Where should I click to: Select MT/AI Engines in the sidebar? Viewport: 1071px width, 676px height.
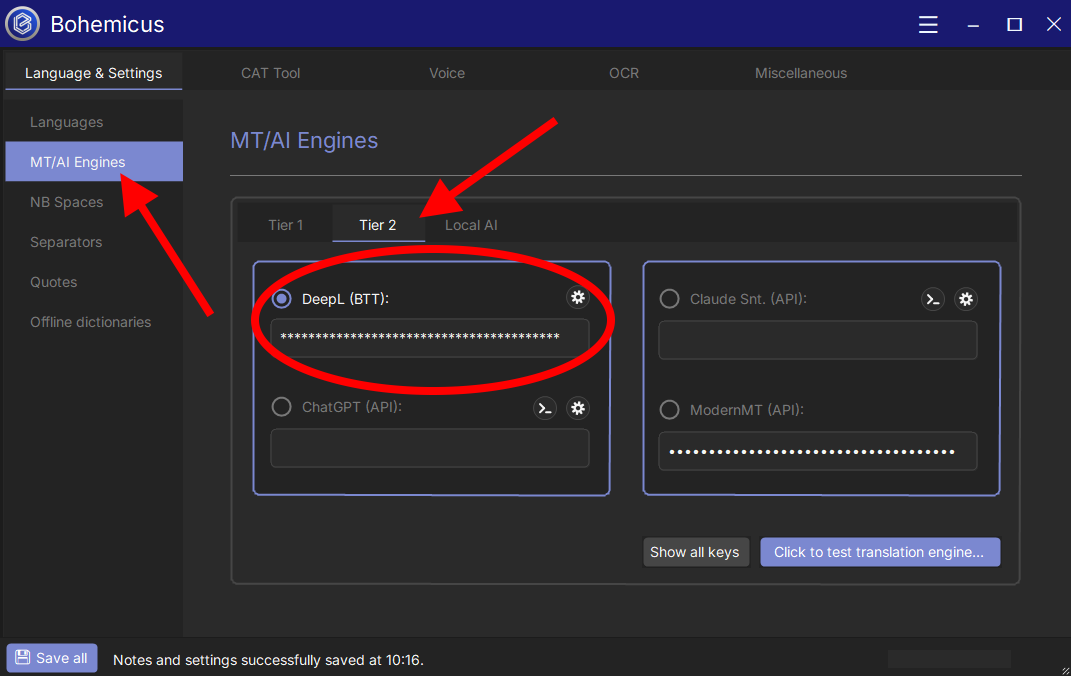pyautogui.click(x=94, y=162)
